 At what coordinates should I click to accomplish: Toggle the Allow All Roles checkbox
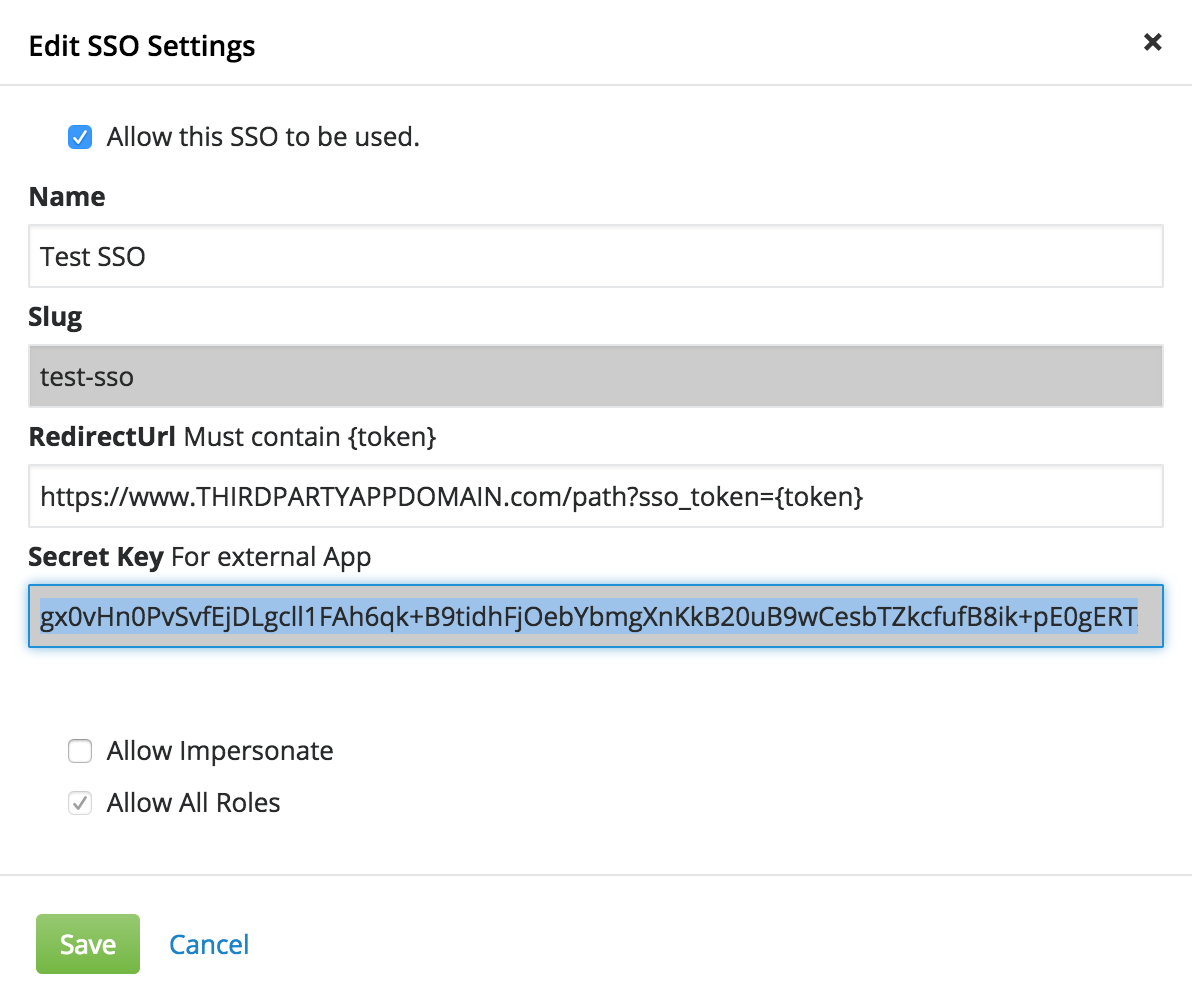point(80,803)
